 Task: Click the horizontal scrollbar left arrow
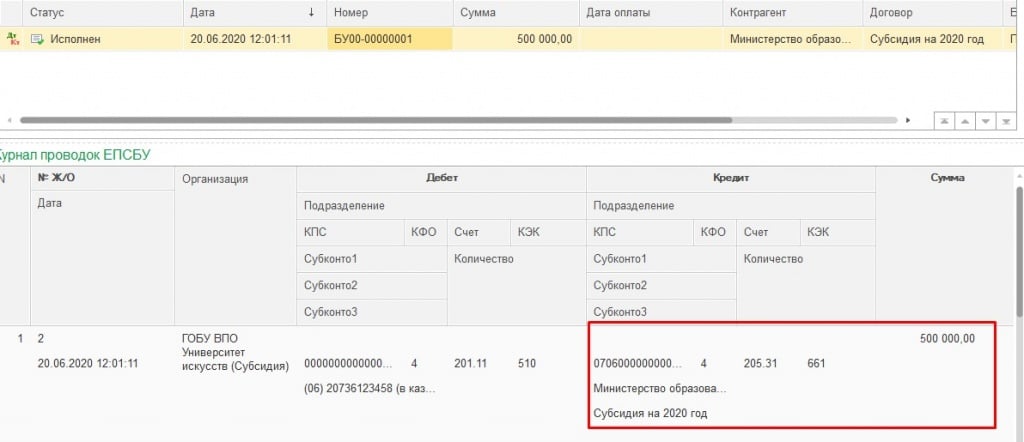point(9,120)
